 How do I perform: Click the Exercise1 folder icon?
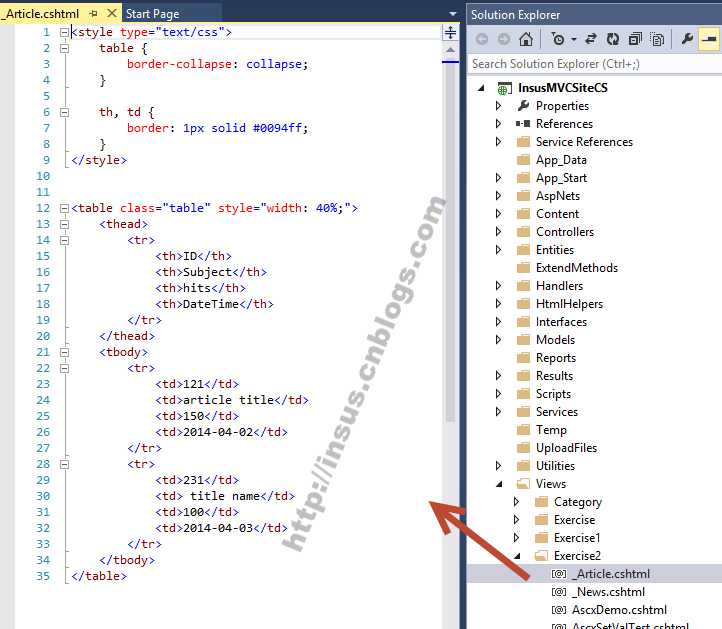click(x=542, y=537)
